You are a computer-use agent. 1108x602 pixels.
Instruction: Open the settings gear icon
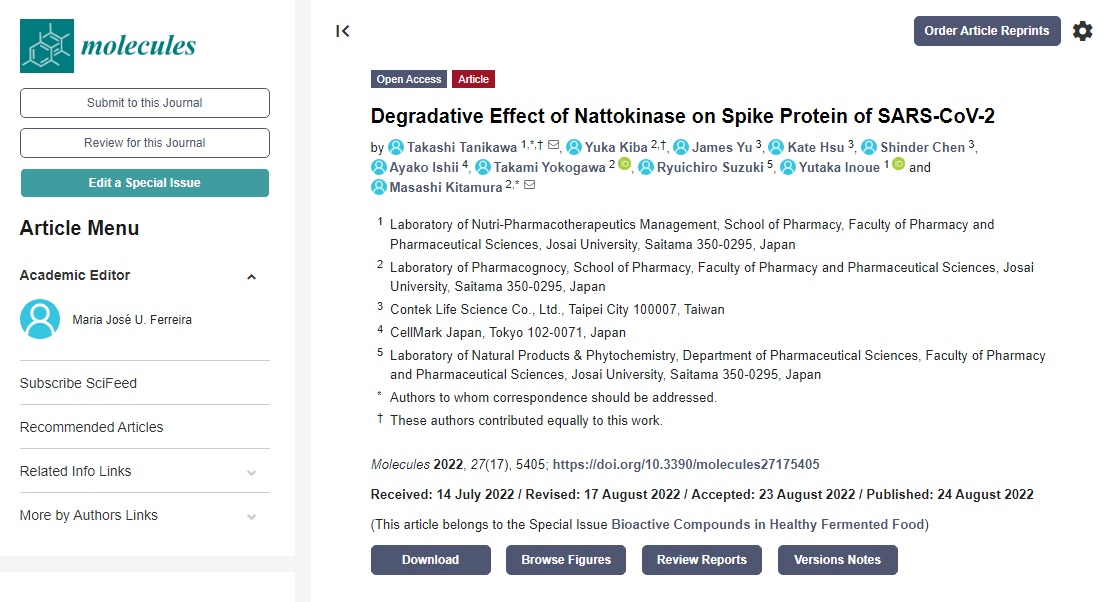point(1083,31)
